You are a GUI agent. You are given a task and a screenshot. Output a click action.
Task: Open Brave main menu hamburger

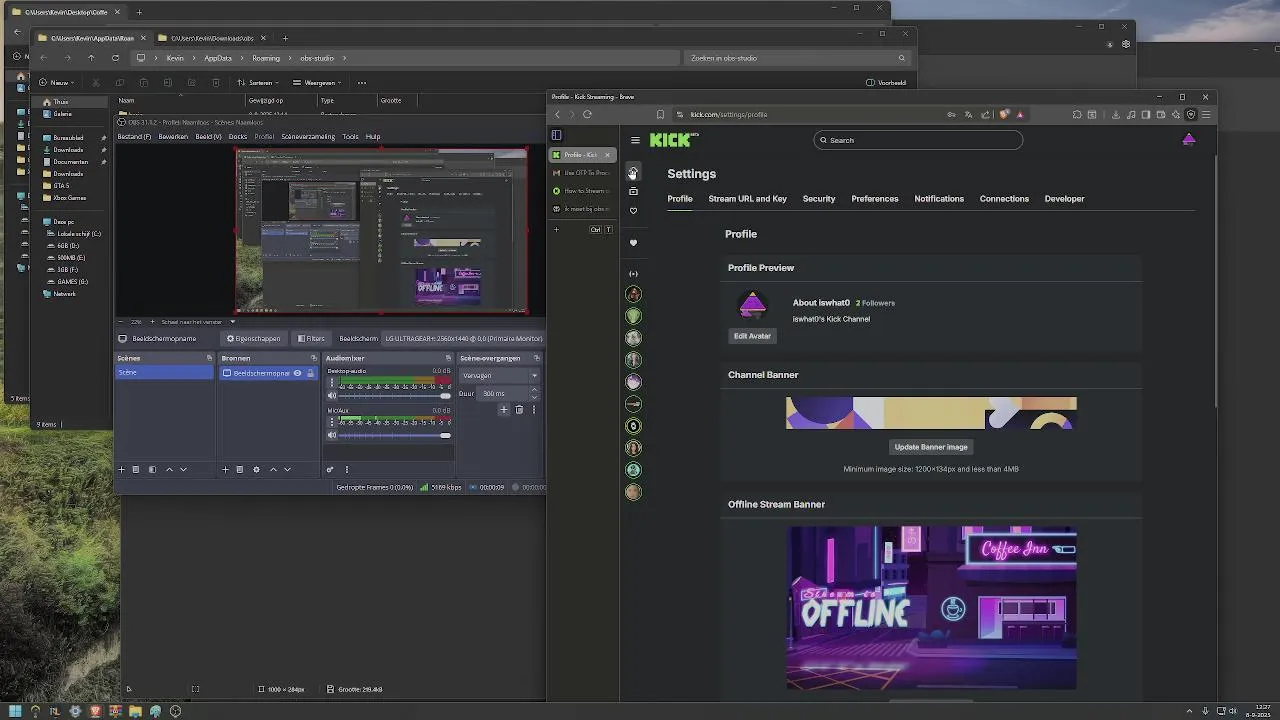click(1206, 114)
